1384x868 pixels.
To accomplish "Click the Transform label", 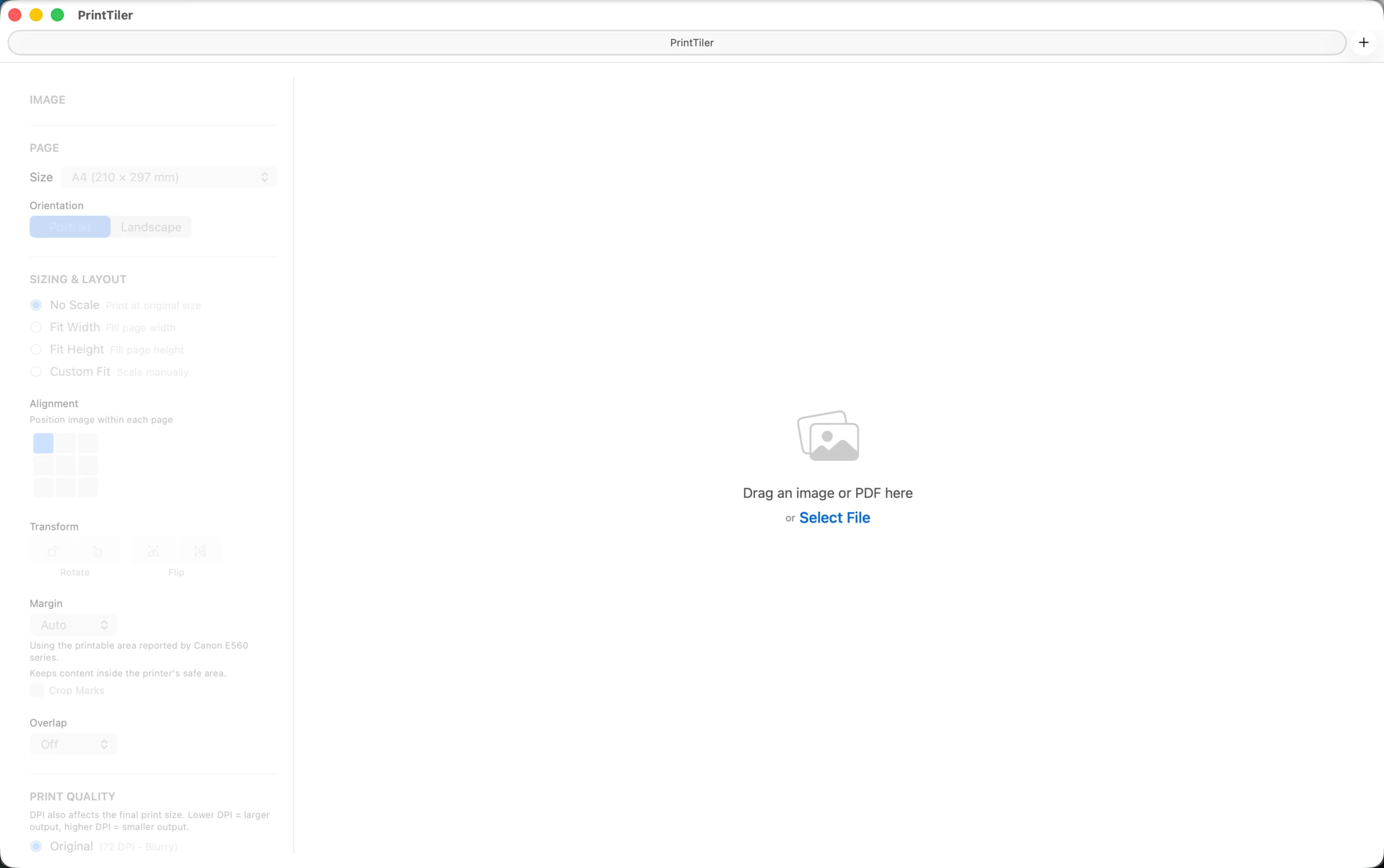I will click(54, 527).
